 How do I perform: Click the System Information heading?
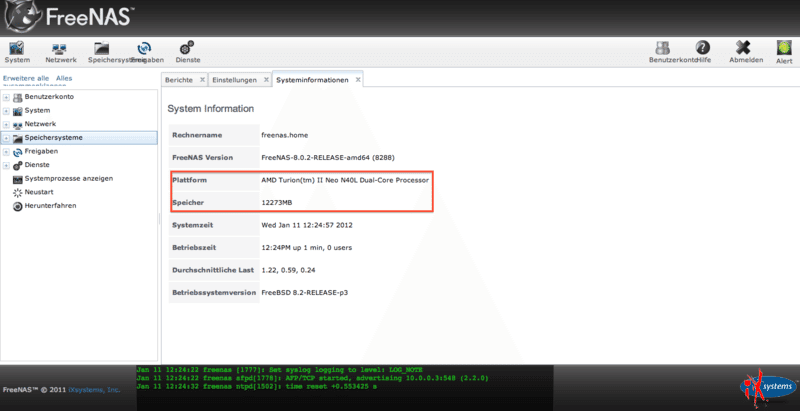211,109
